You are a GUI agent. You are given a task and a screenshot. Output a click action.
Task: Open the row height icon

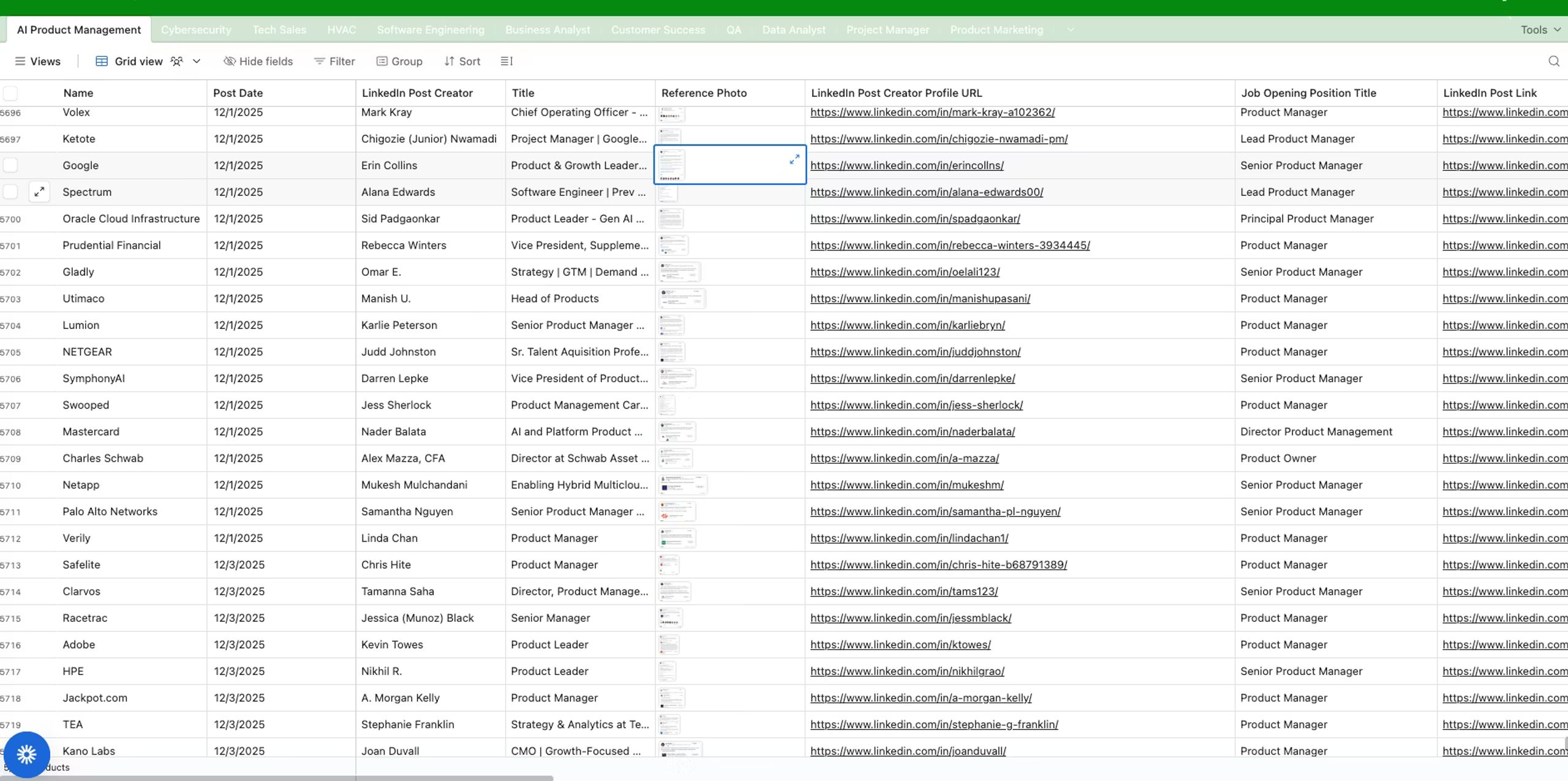pos(507,61)
